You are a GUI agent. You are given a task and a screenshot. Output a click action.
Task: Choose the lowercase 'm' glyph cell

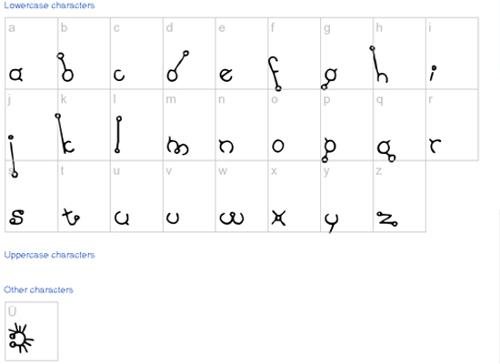(x=189, y=125)
